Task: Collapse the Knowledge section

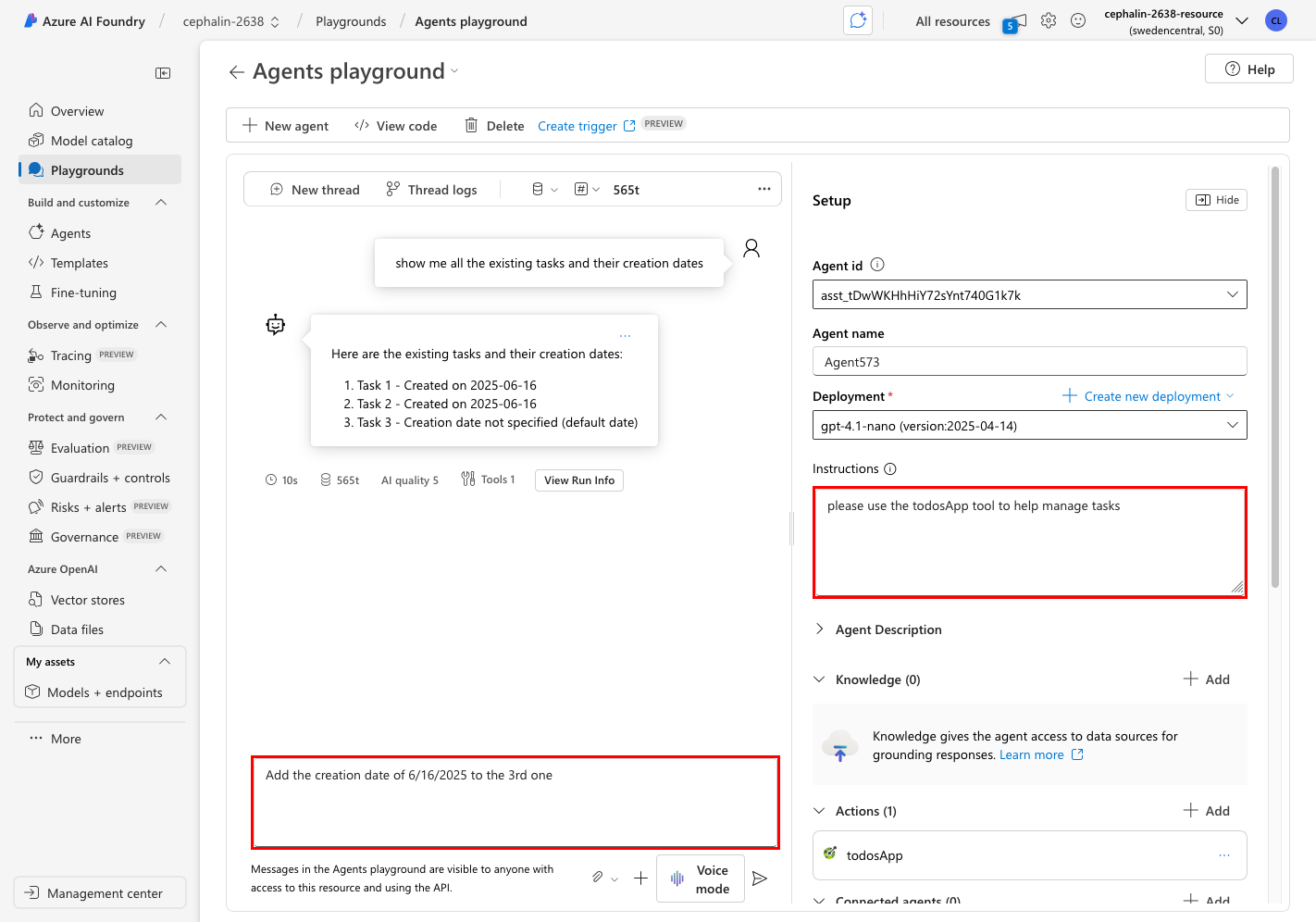Action: (x=819, y=679)
